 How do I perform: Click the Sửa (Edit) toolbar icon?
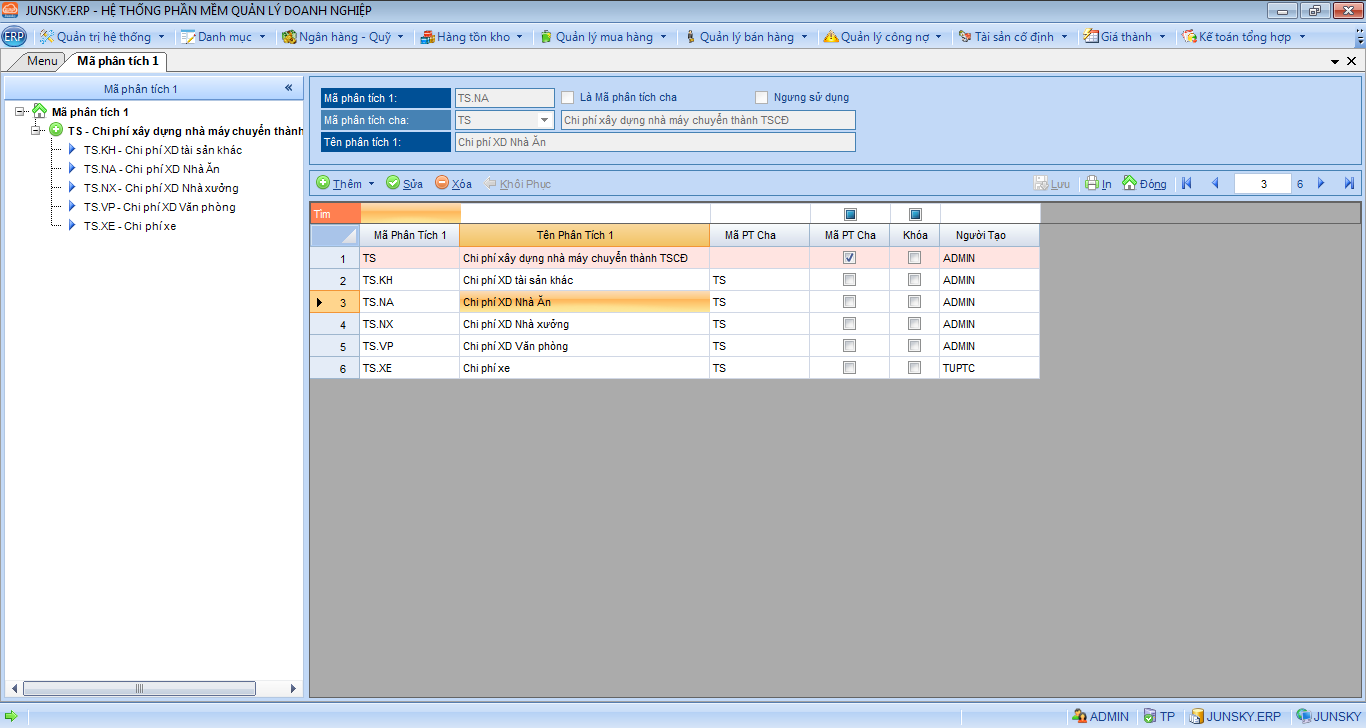(x=393, y=184)
